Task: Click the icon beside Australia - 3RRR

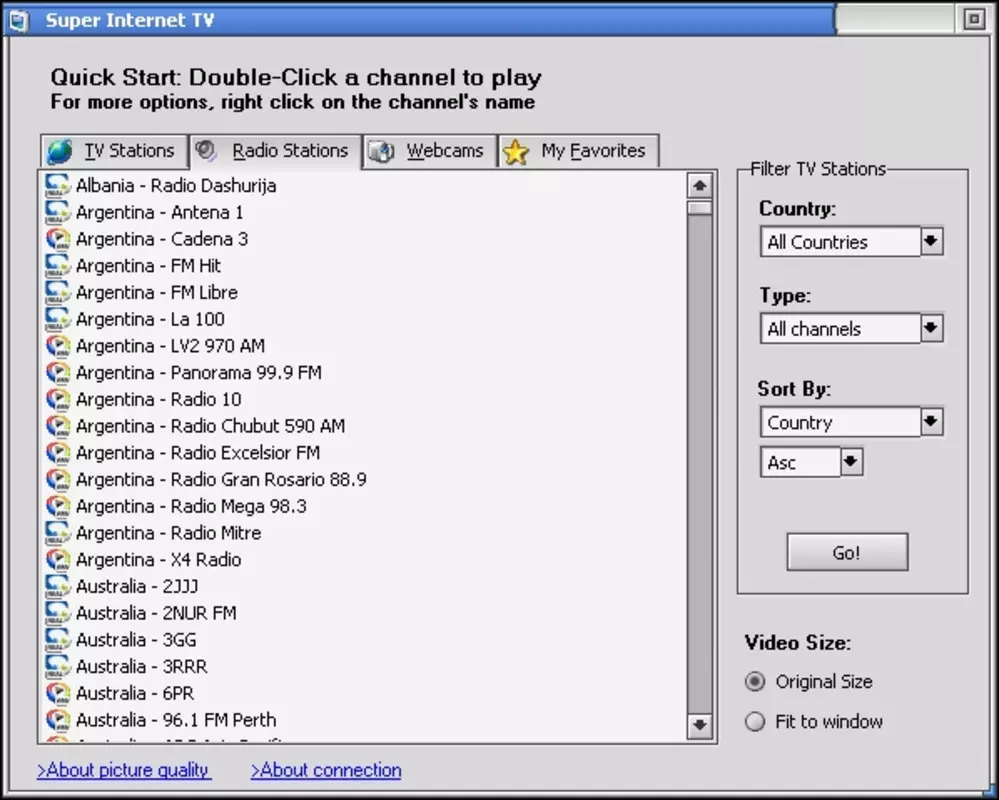Action: 57,667
